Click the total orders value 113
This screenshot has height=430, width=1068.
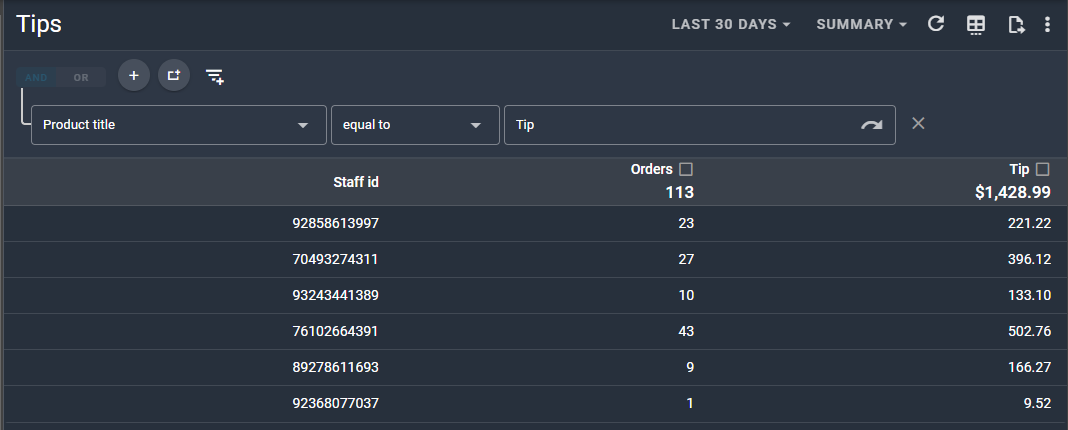(x=680, y=193)
